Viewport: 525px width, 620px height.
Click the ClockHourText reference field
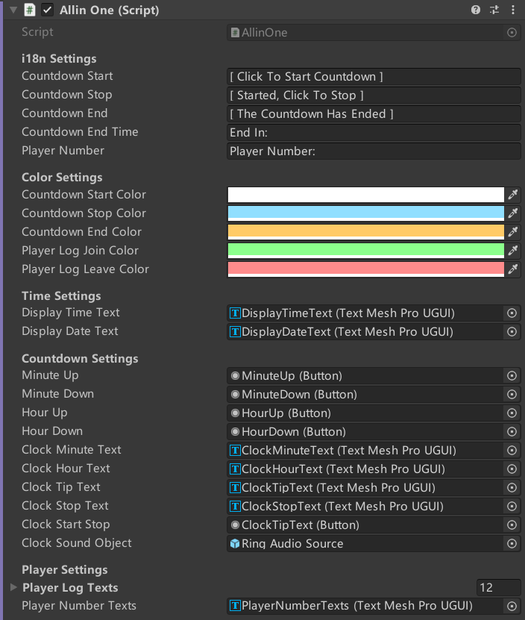365,469
